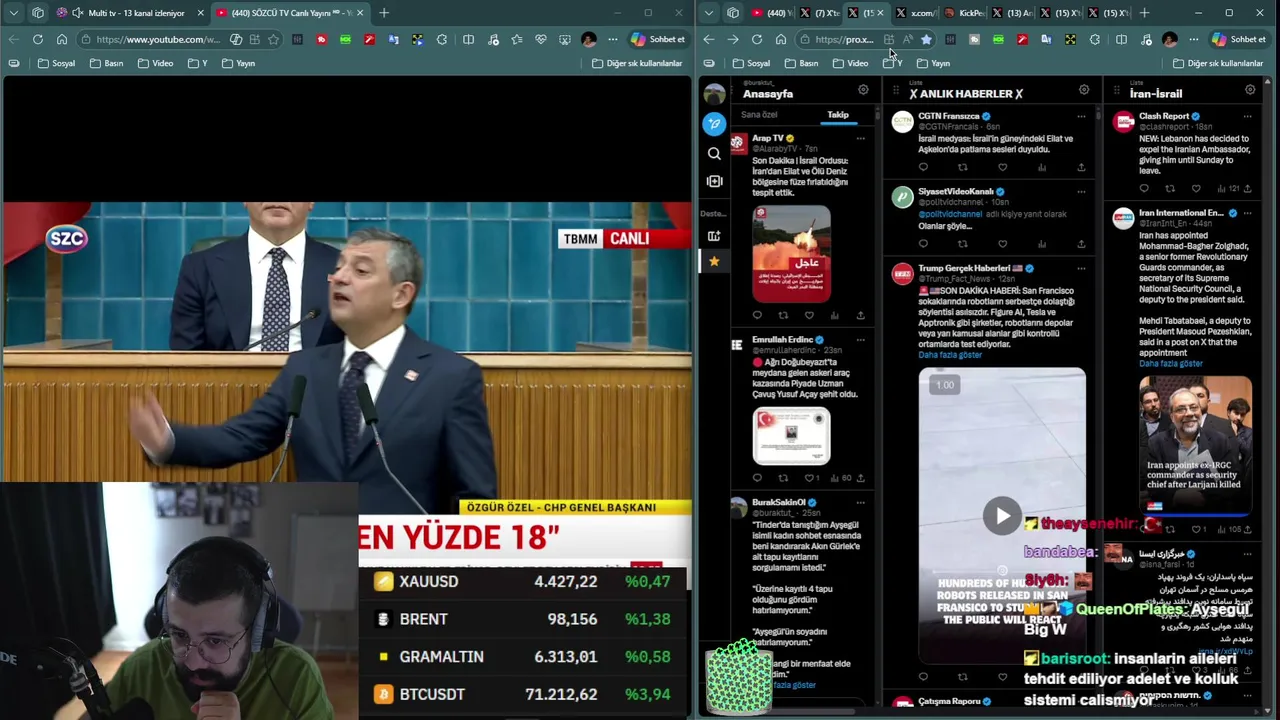Open ANLIK HABERLER column settings gear

(x=1084, y=90)
